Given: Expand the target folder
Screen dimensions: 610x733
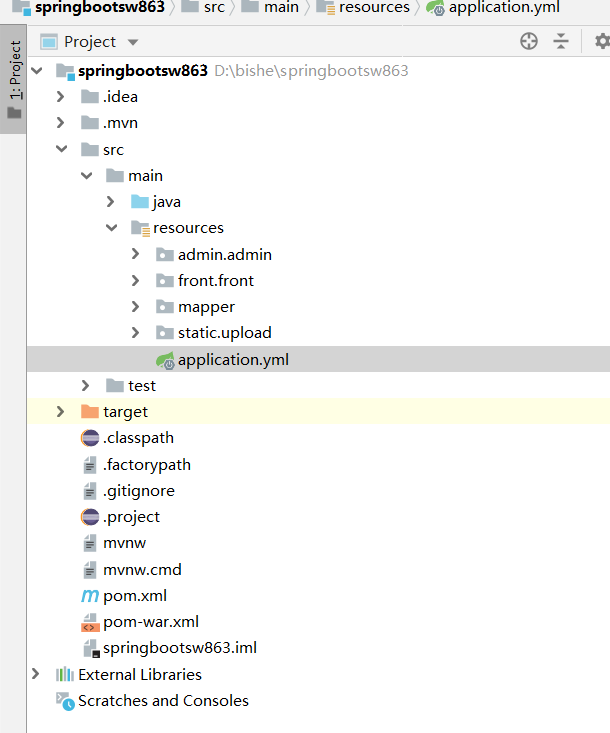Looking at the screenshot, I should click(x=61, y=412).
